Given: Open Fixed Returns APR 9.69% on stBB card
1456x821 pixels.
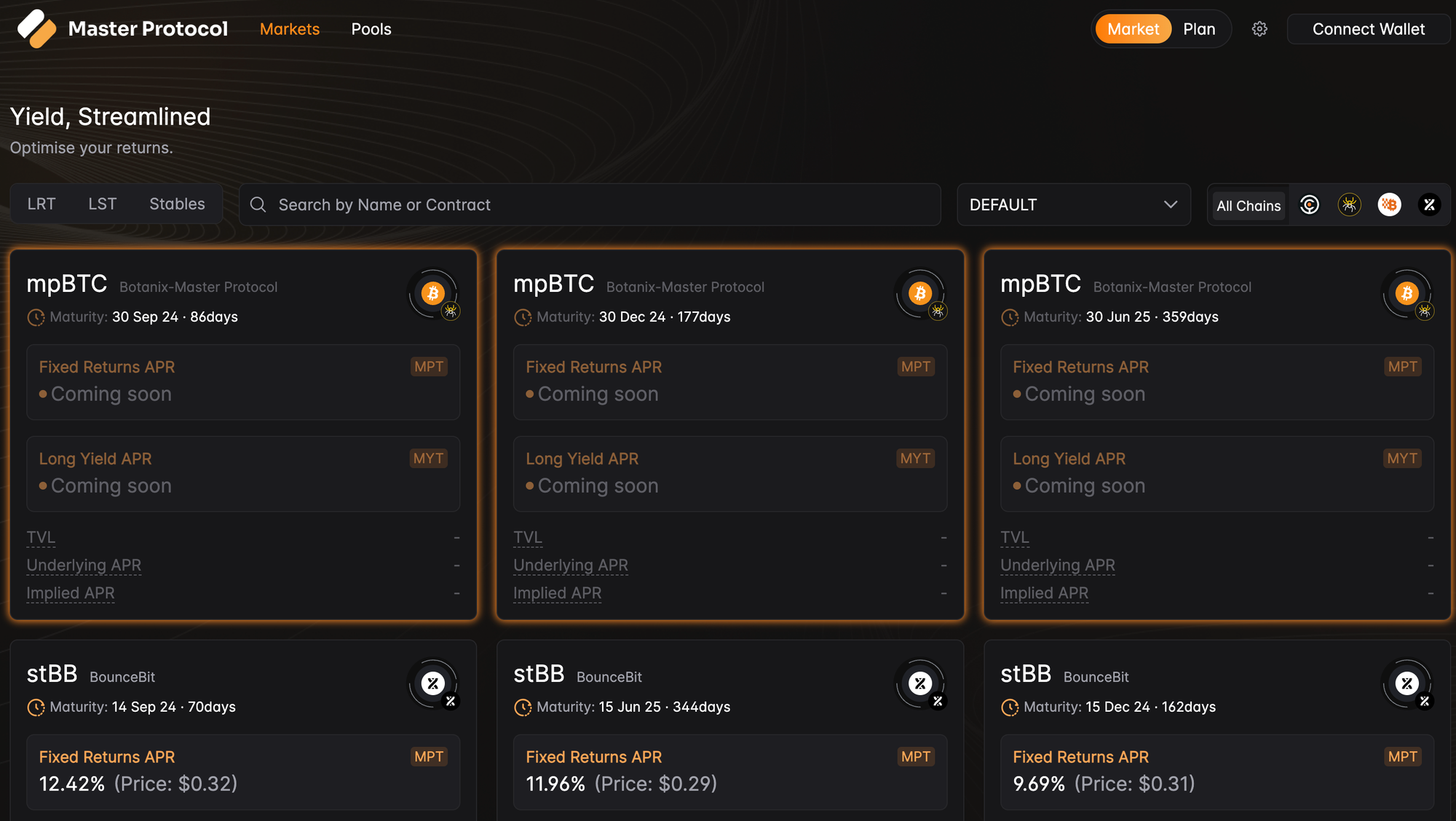Looking at the screenshot, I should pyautogui.click(x=1217, y=772).
